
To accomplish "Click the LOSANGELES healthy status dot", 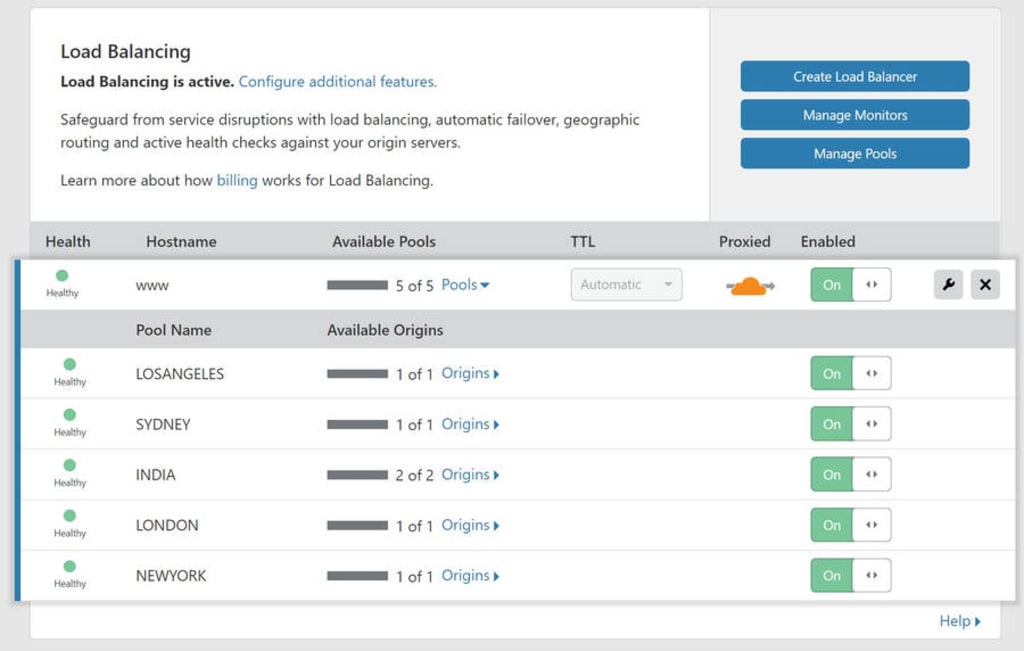I will coord(70,364).
